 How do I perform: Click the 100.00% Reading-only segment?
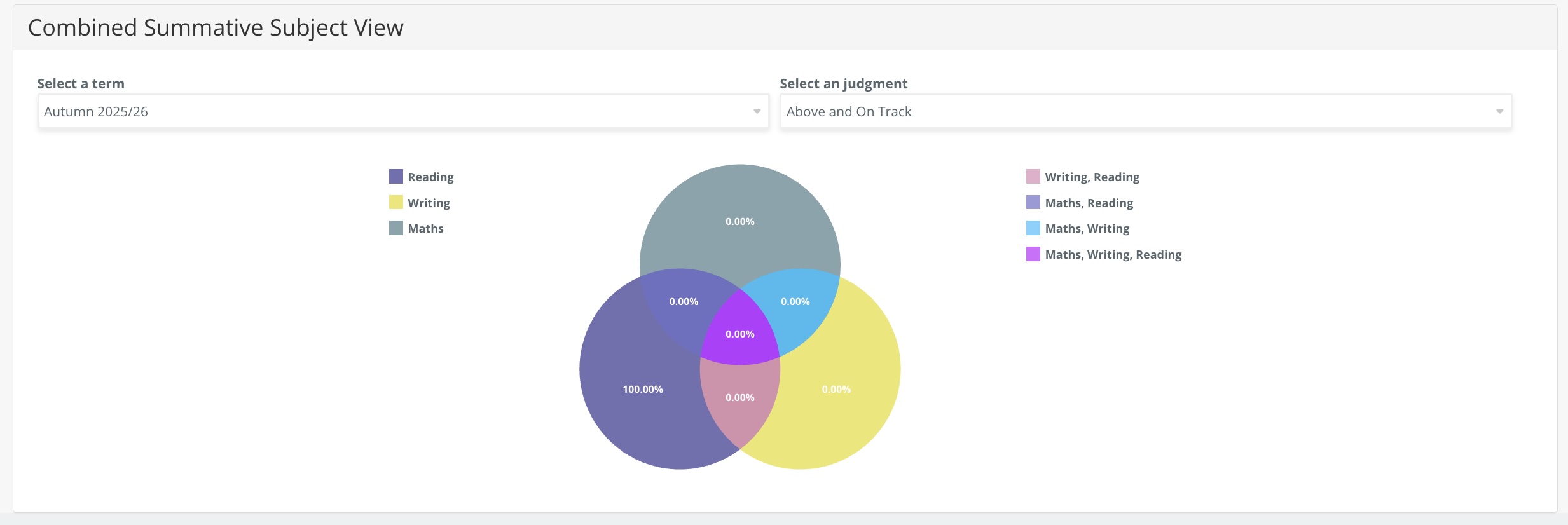[x=642, y=389]
